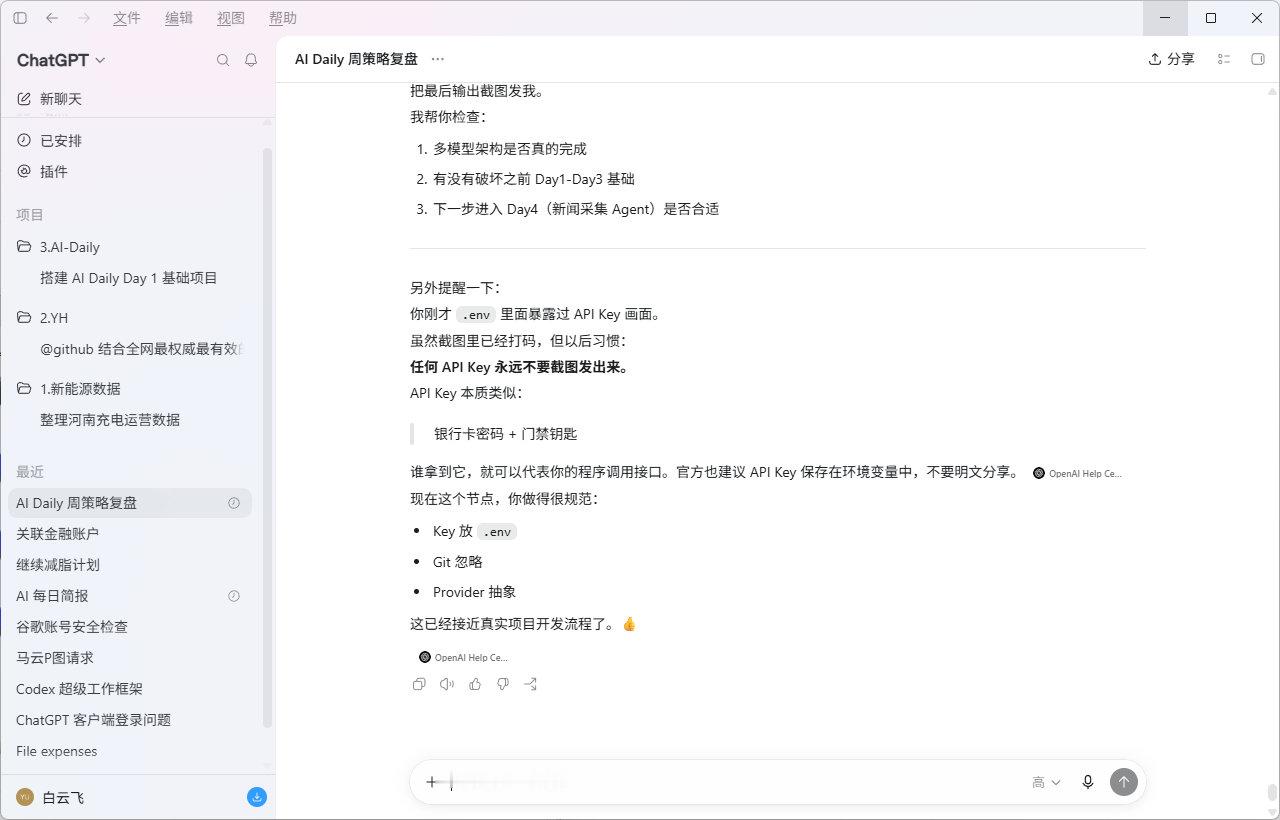The height and width of the screenshot is (820, 1280).
Task: Click the clock icon beside AI Daily 周策略复盘
Action: (234, 503)
